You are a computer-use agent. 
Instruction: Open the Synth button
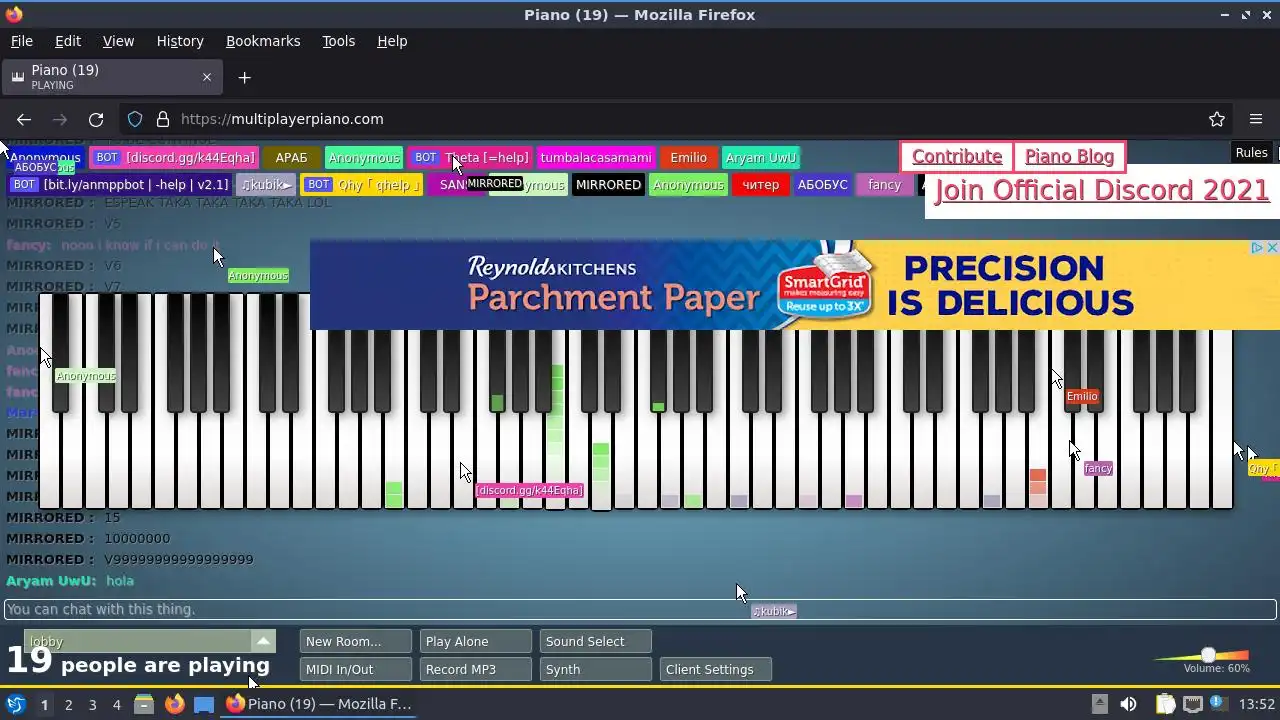[595, 669]
